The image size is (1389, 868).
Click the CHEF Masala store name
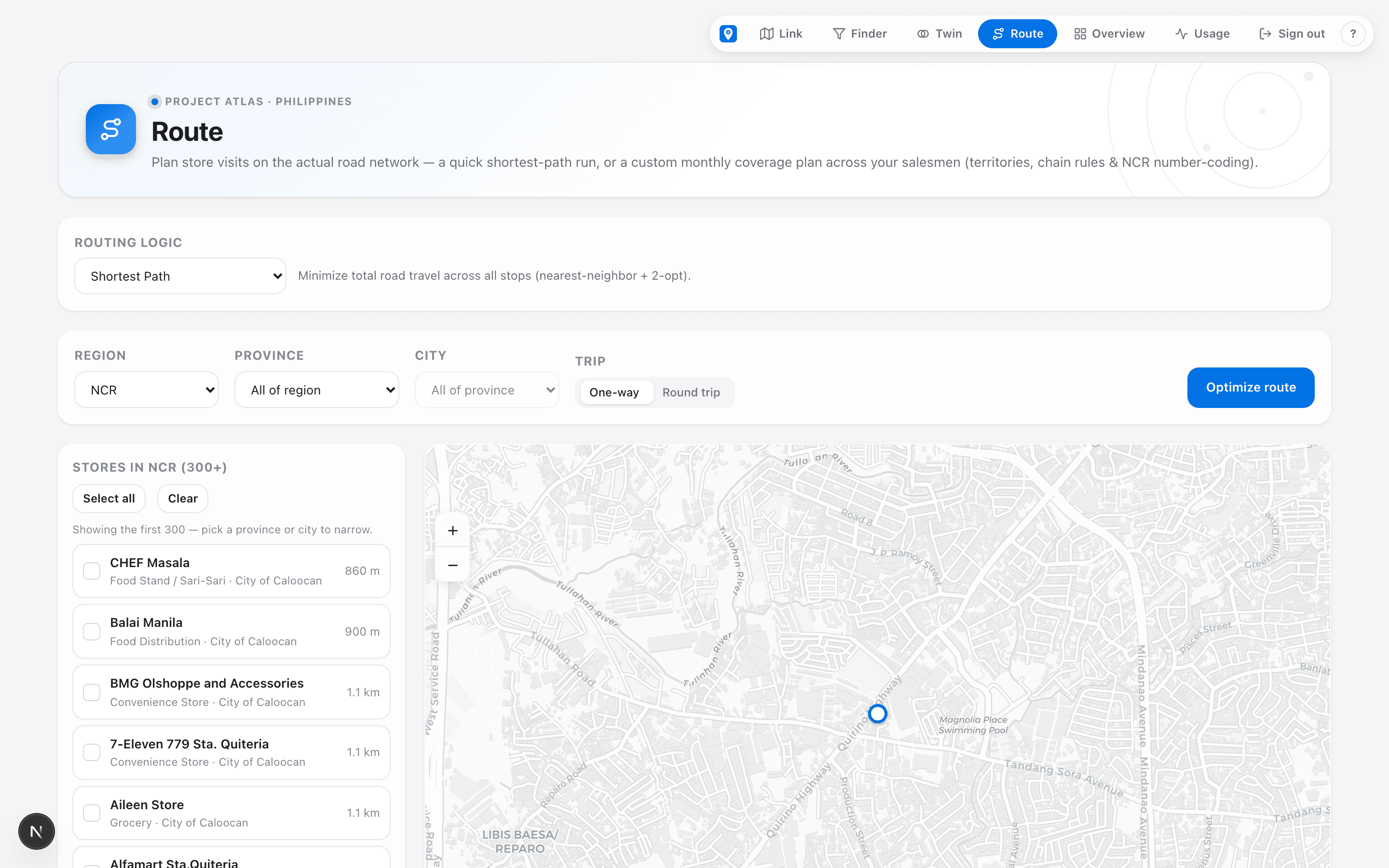[150, 563]
